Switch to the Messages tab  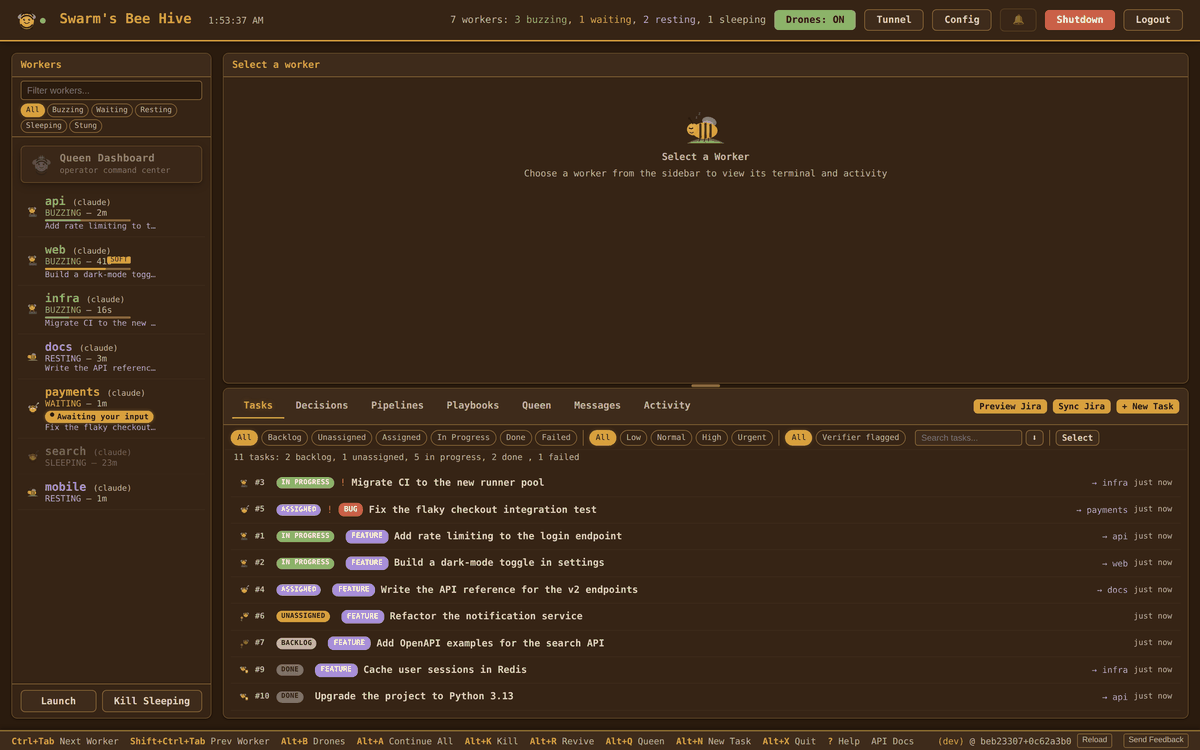coord(597,406)
